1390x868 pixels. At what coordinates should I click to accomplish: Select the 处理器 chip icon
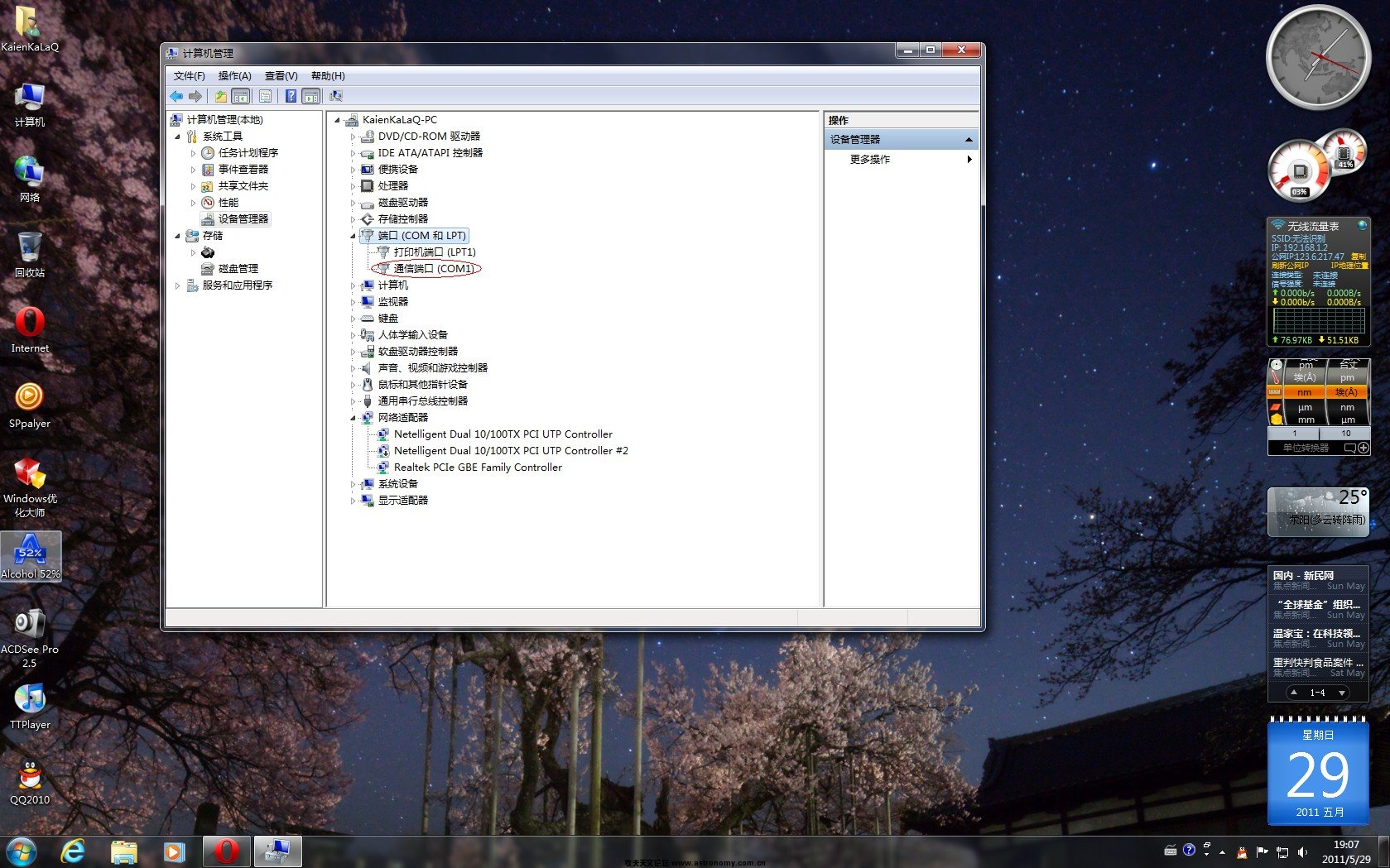click(368, 186)
